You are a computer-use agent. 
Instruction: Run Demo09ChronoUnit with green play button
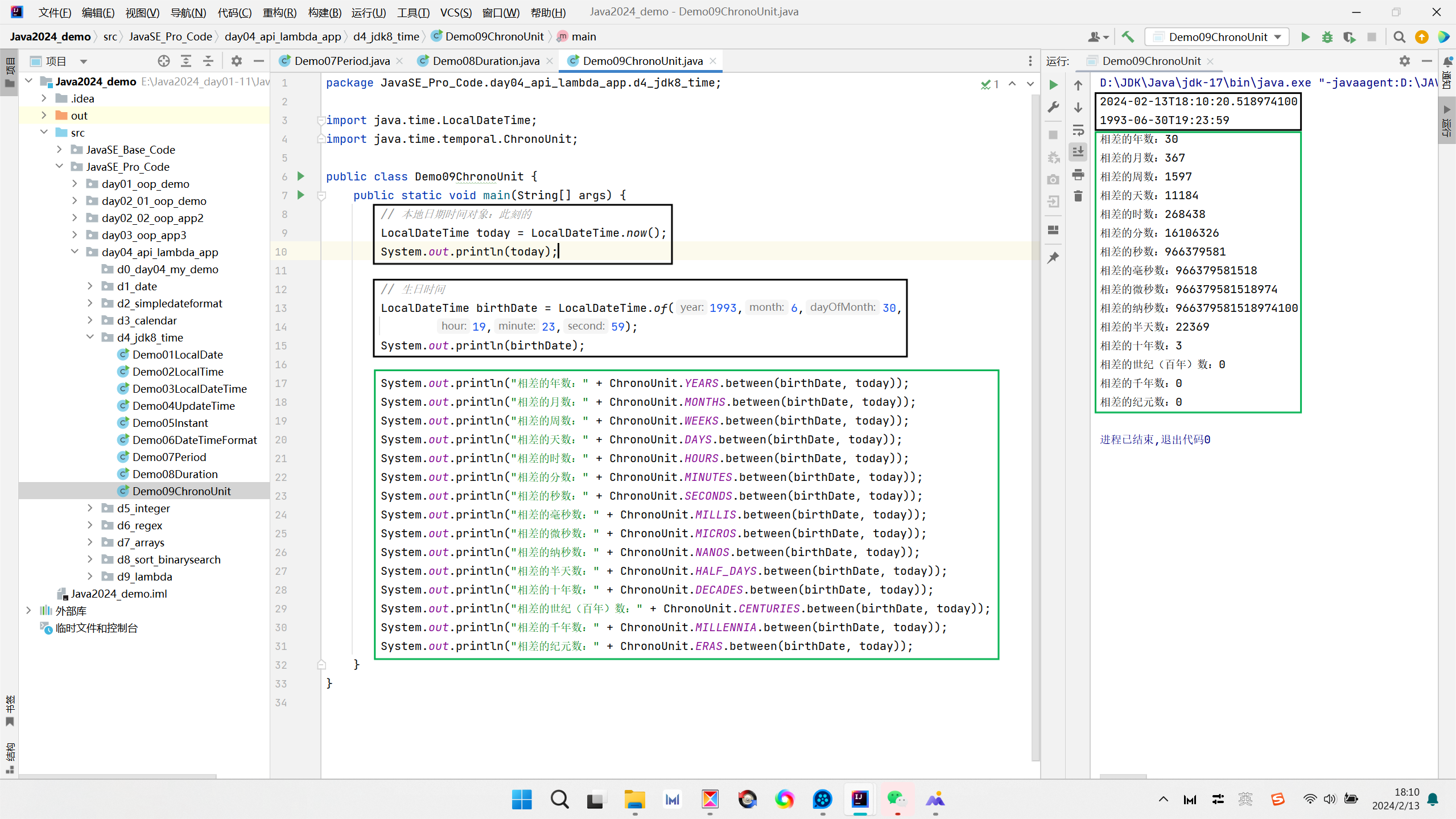(1305, 37)
